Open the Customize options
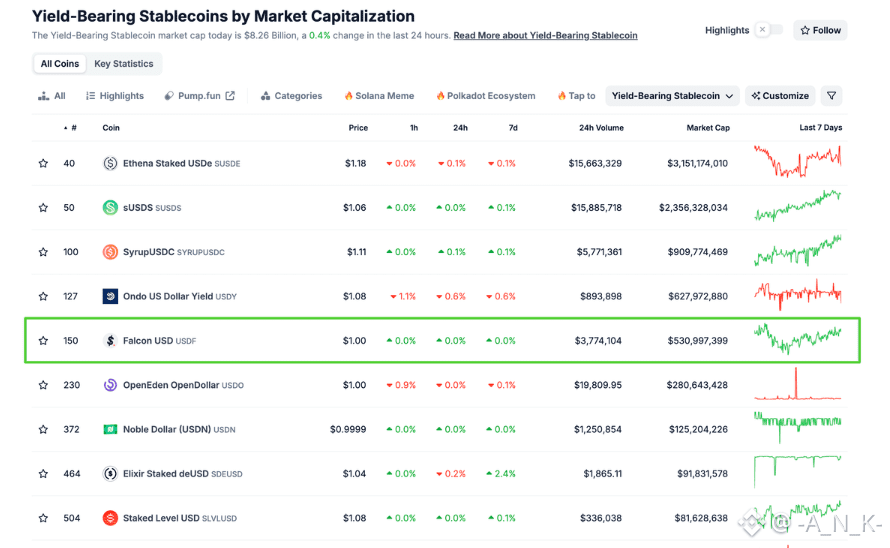 point(780,96)
